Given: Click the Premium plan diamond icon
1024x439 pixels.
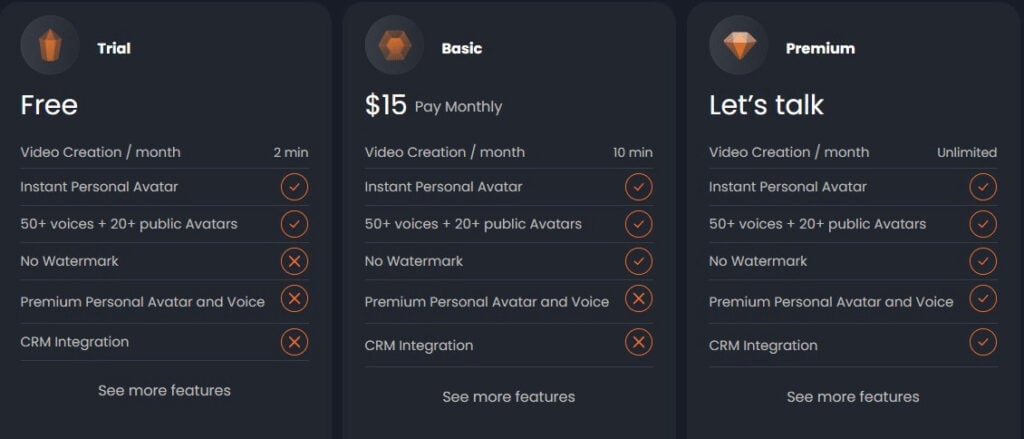Looking at the screenshot, I should (x=739, y=45).
